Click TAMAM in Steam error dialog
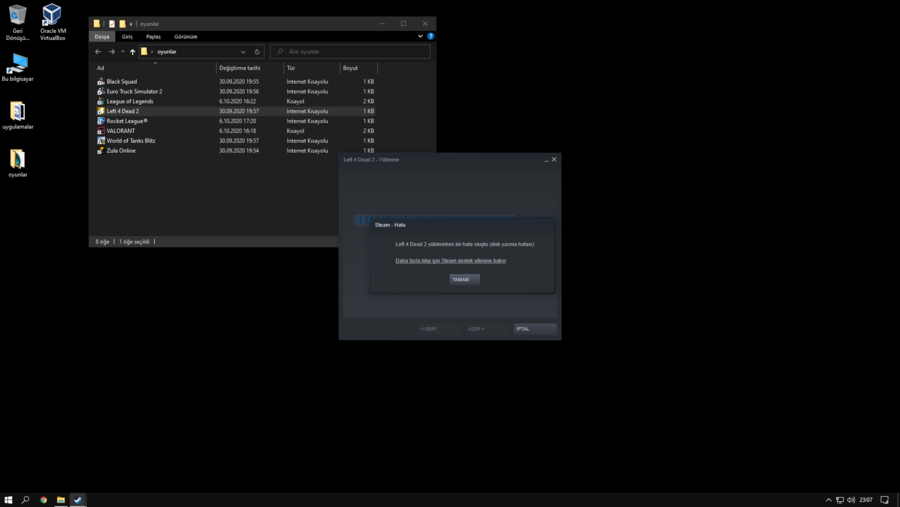 (464, 280)
